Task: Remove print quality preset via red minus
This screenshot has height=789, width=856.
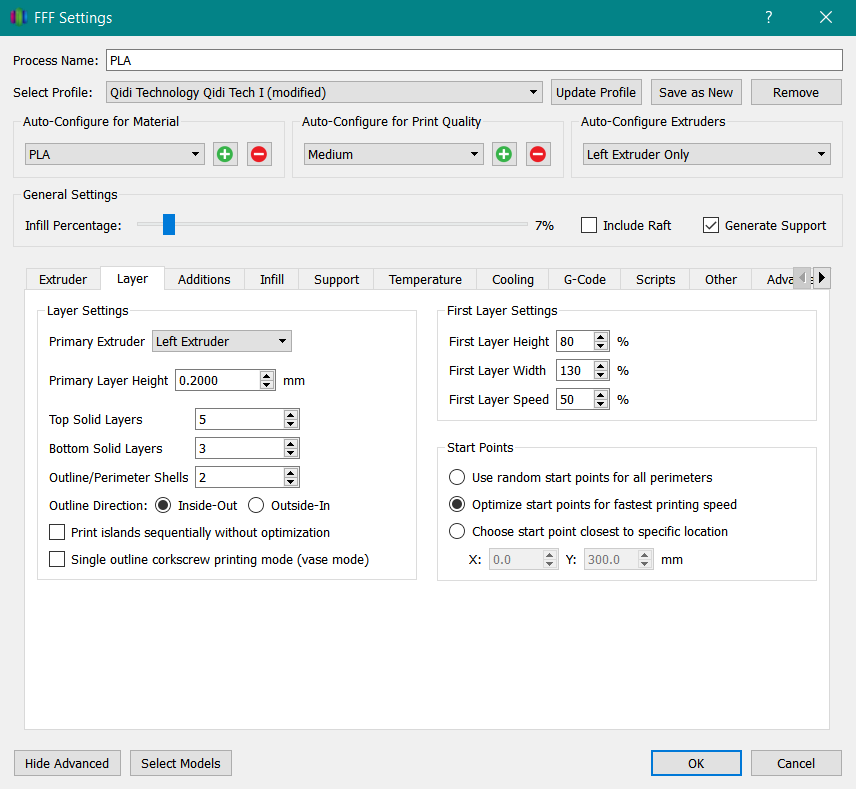Action: pyautogui.click(x=538, y=155)
